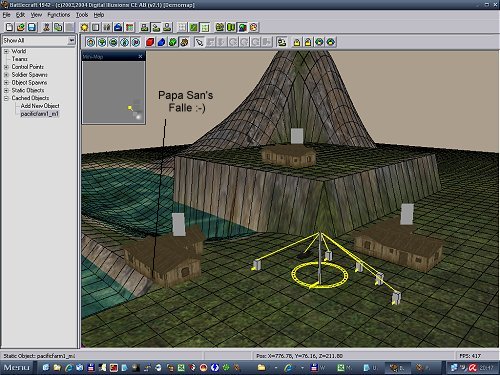
Task: Click the green double-bar icon in top toolbar
Action: point(231,27)
